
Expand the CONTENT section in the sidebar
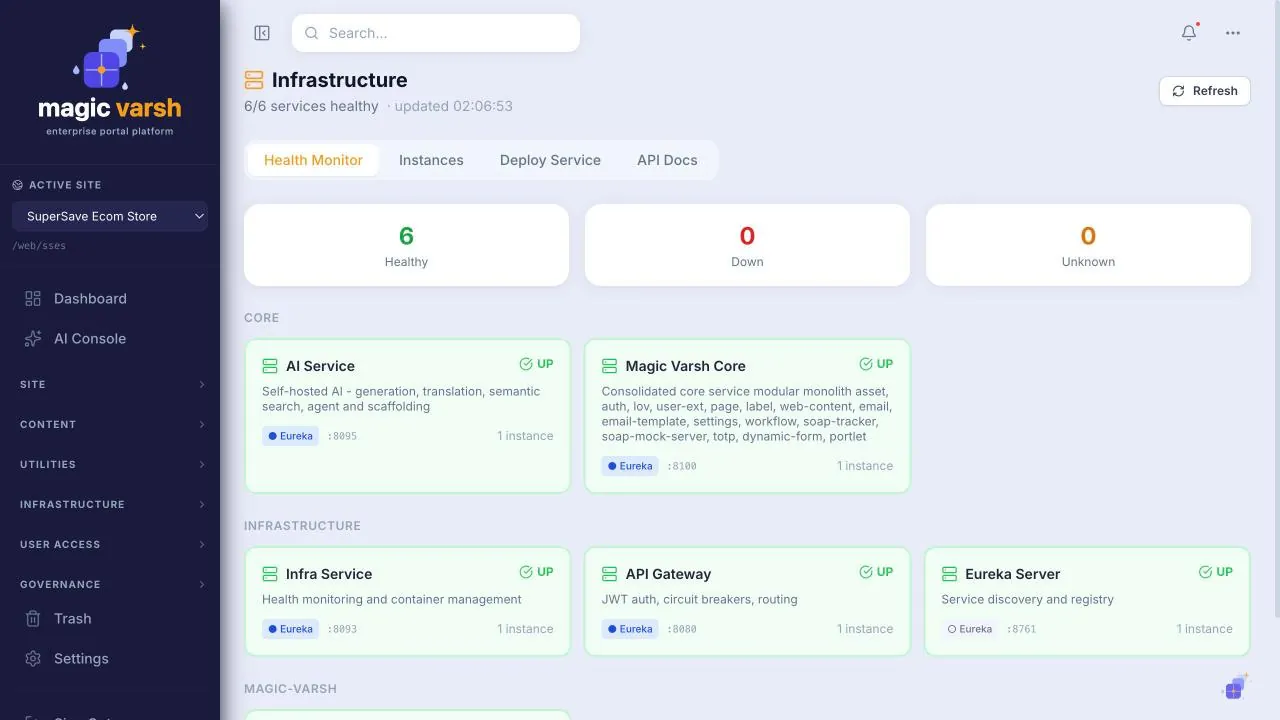point(110,424)
